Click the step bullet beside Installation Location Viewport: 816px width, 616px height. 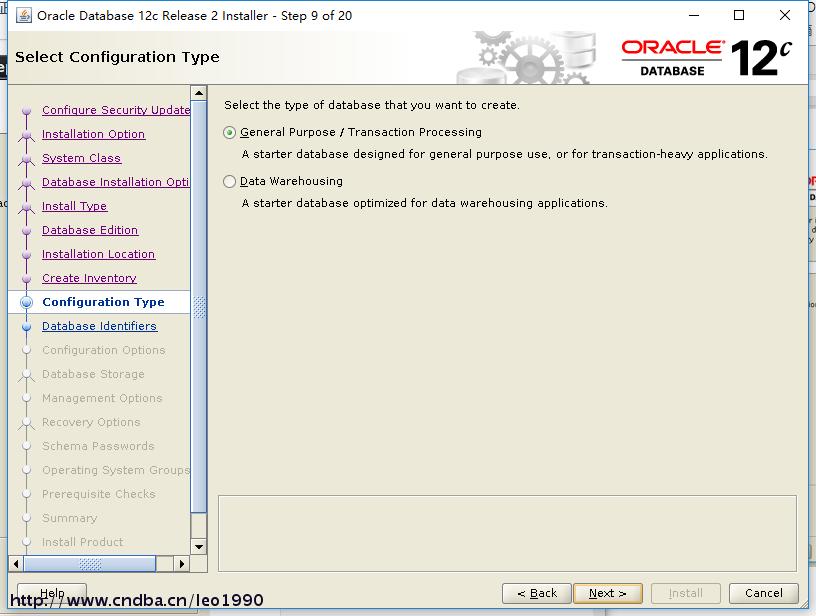click(27, 254)
